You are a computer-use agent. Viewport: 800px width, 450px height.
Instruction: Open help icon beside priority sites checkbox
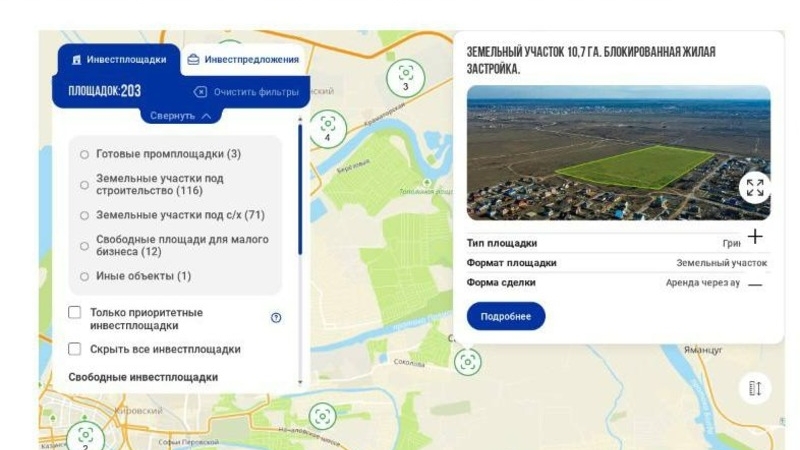click(276, 318)
